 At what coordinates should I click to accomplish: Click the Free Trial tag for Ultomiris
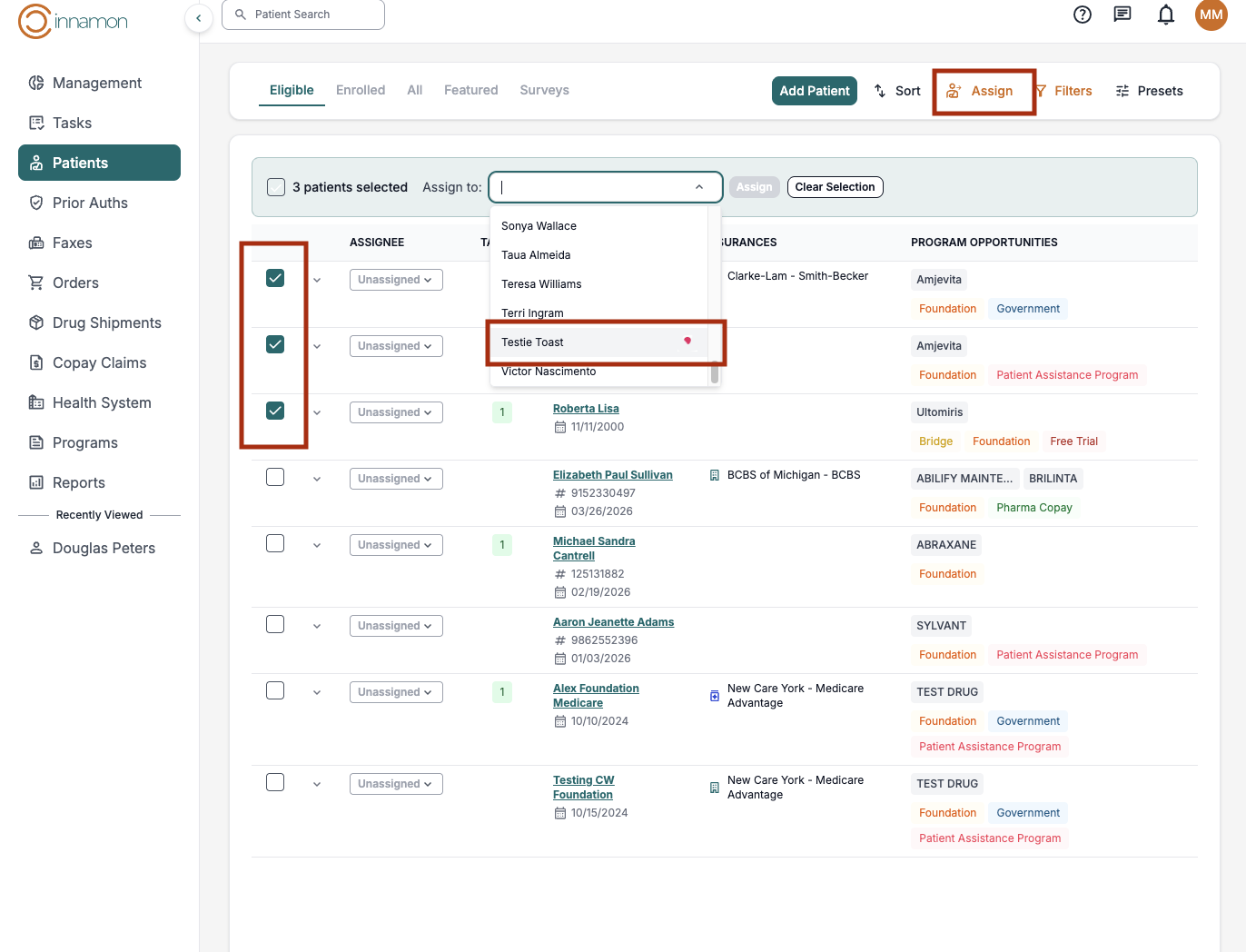coord(1074,441)
